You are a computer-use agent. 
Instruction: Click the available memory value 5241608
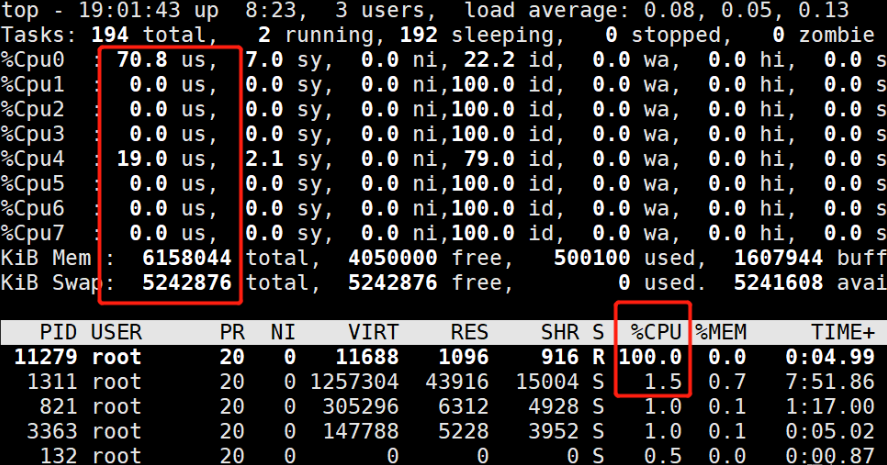[x=778, y=283]
